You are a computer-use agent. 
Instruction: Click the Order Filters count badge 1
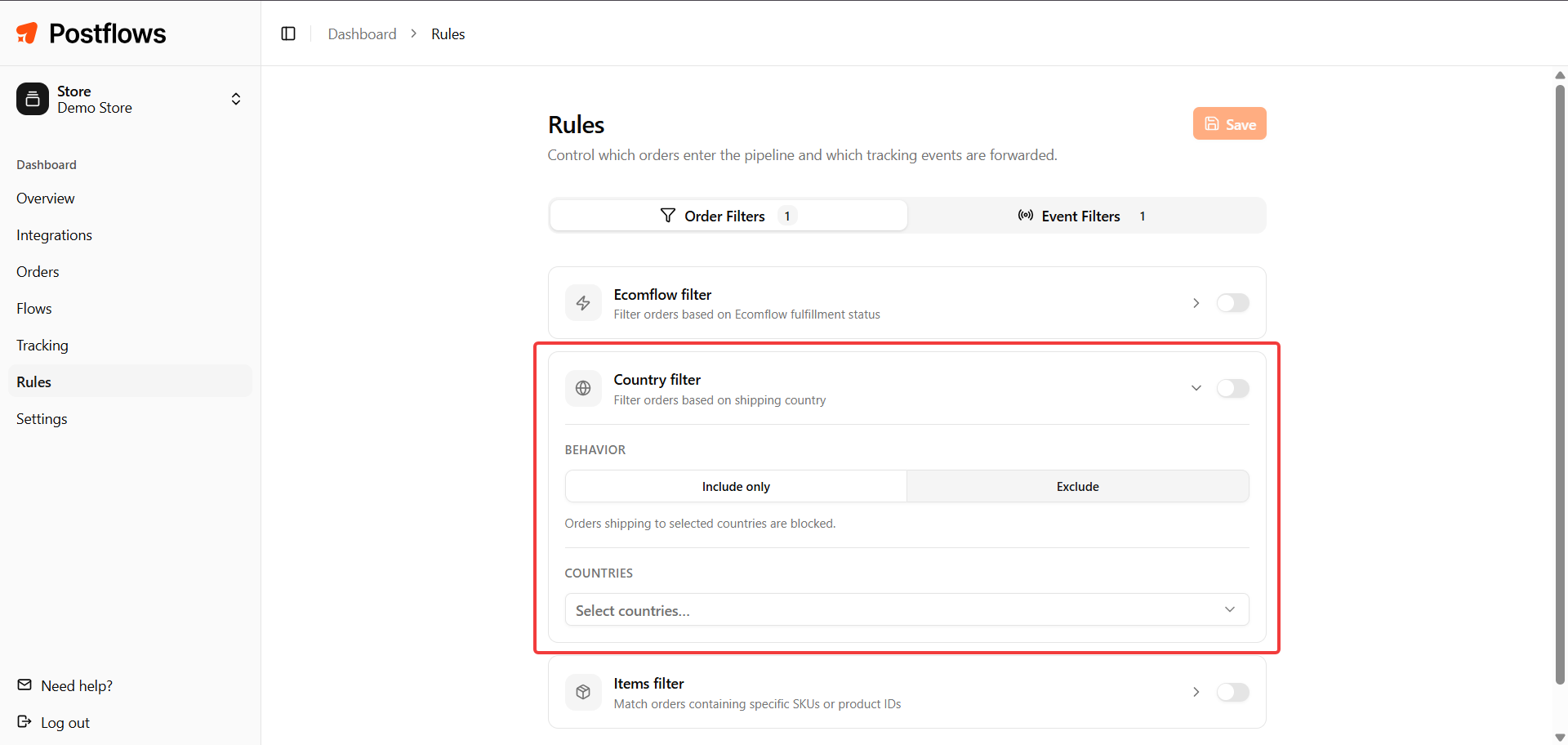coord(787,216)
